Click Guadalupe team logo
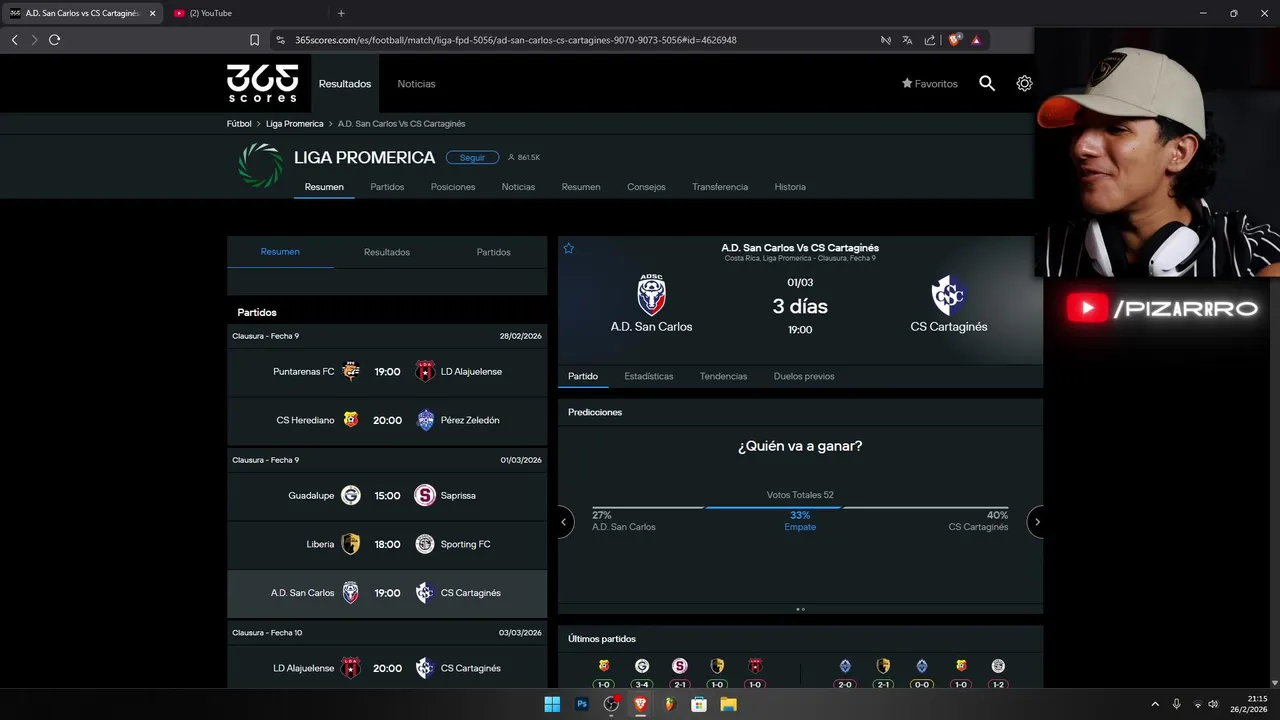Image resolution: width=1280 pixels, height=720 pixels. click(351, 495)
